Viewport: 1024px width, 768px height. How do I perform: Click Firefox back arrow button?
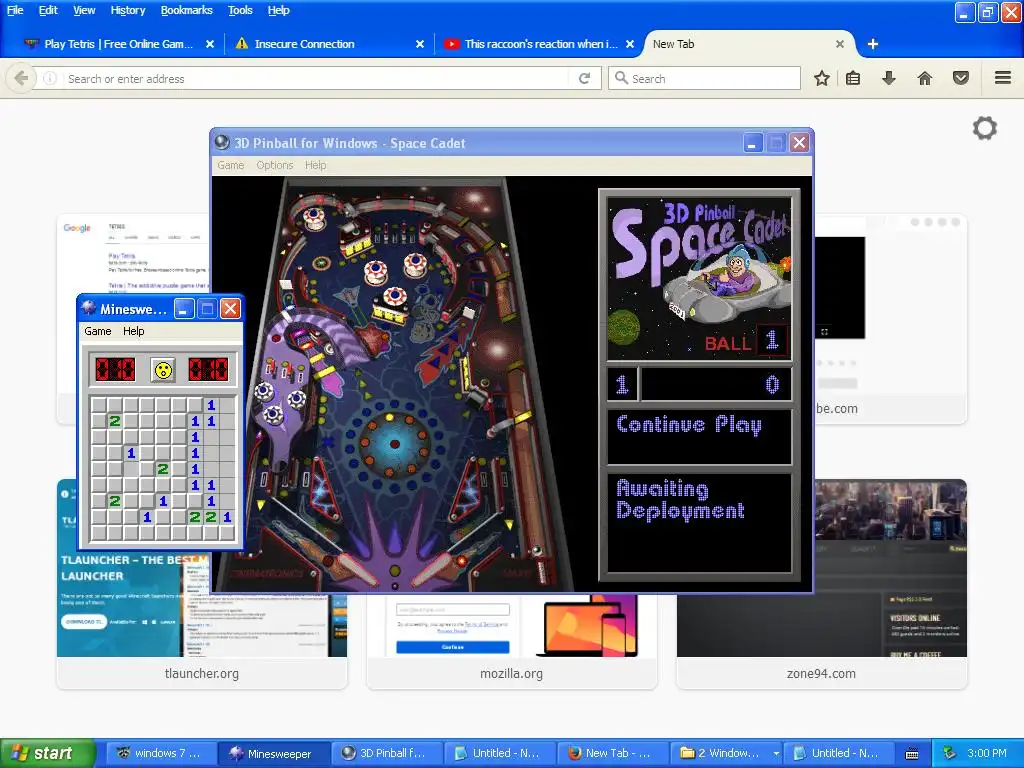click(21, 78)
